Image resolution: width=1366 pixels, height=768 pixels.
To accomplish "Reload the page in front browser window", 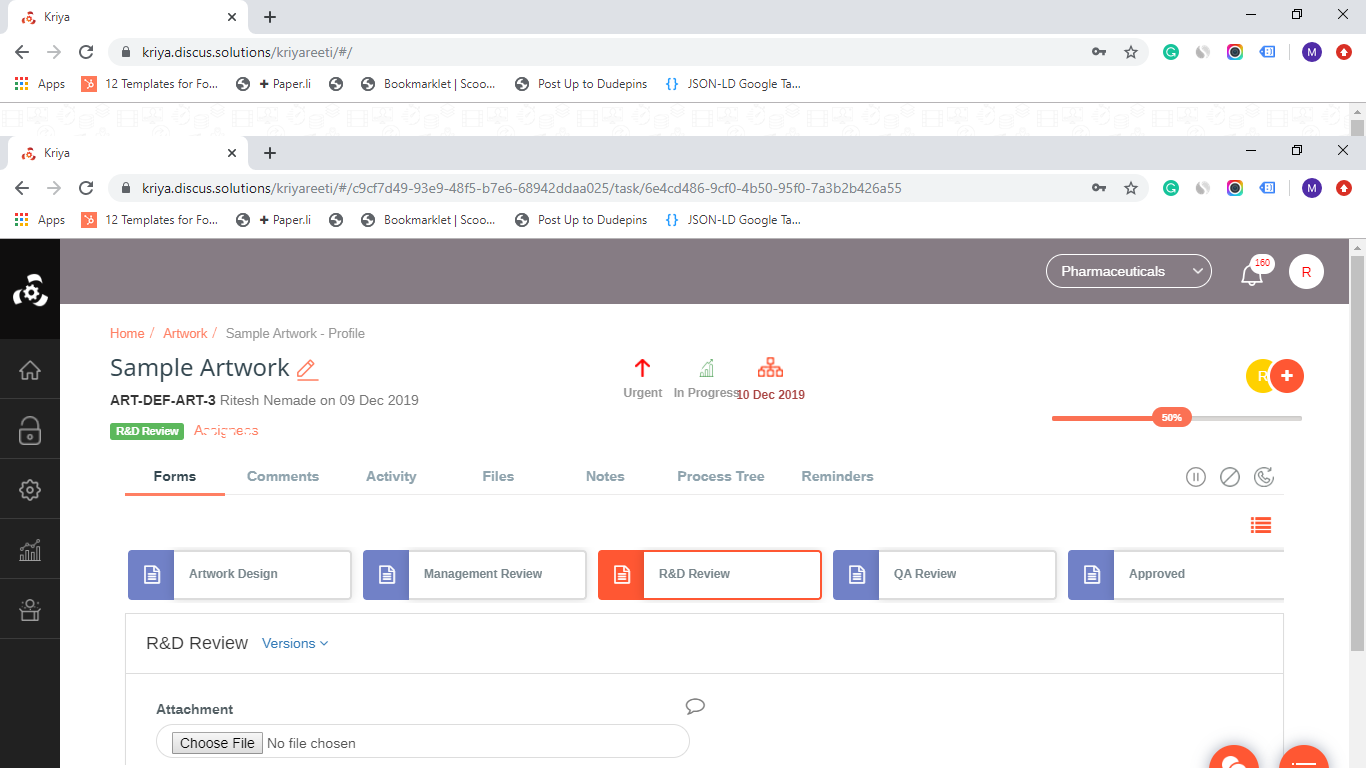I will point(86,188).
